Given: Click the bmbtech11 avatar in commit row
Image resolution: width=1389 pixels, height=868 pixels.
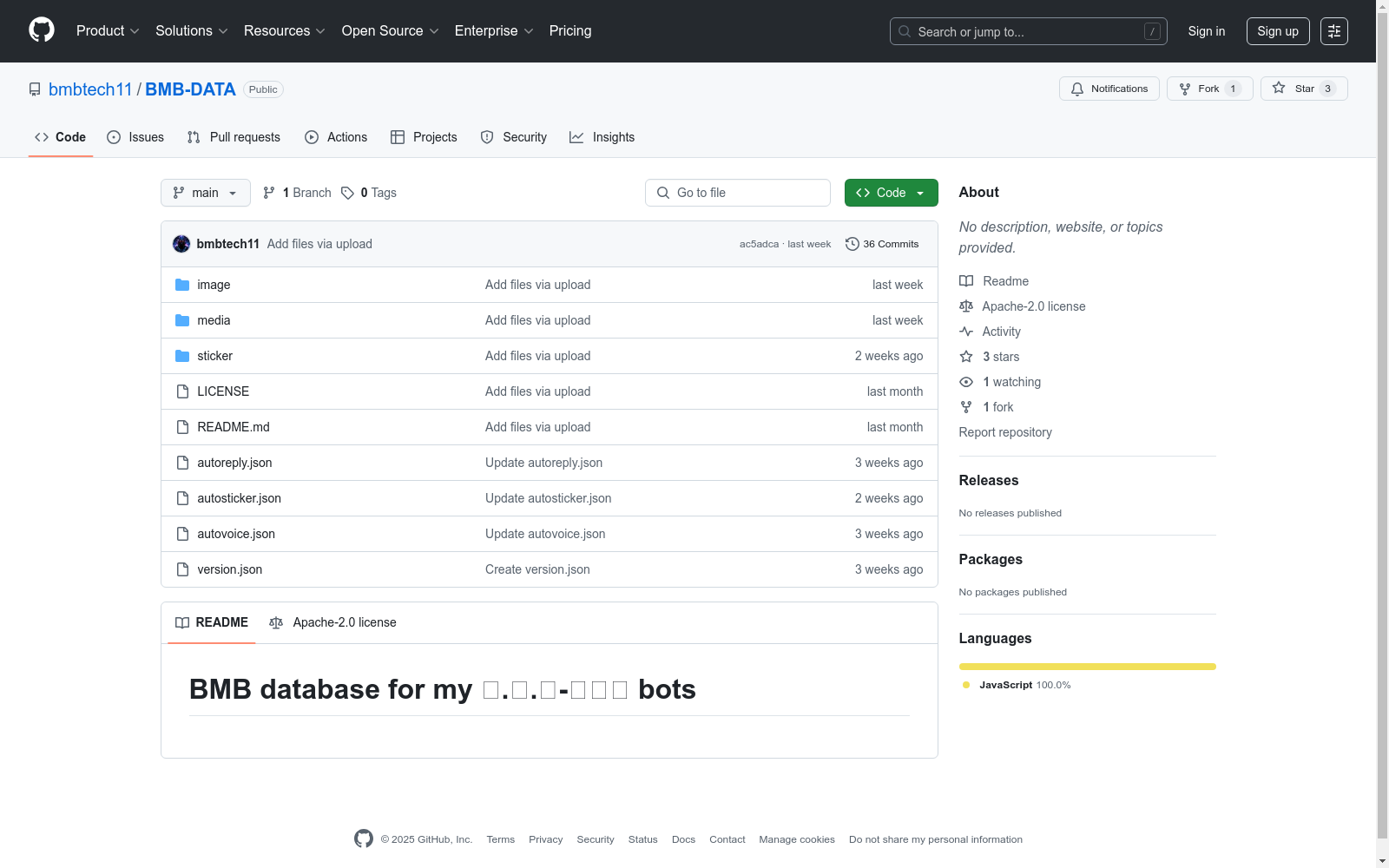Looking at the screenshot, I should (181, 244).
